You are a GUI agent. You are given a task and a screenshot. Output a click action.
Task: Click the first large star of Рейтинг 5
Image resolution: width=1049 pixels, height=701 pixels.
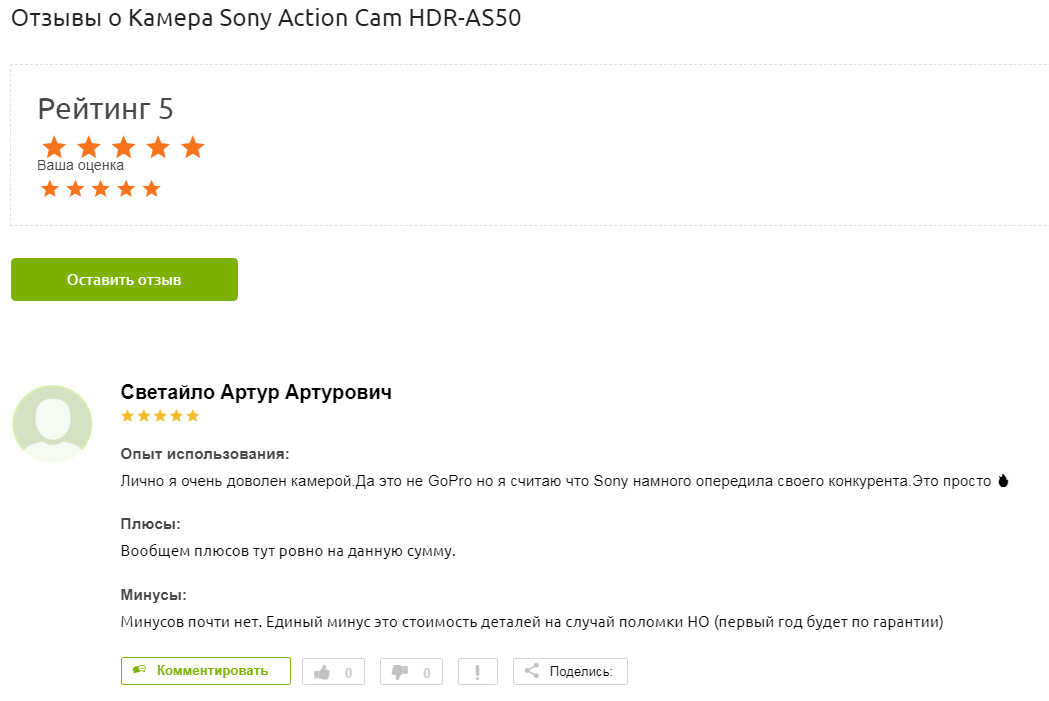[54, 147]
